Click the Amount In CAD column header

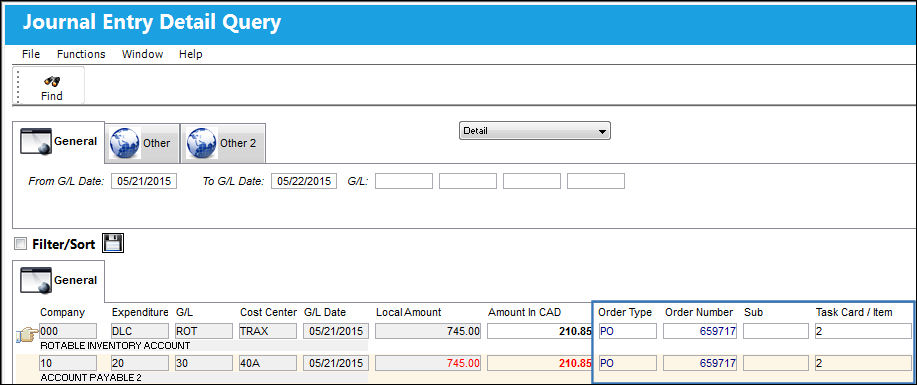pyautogui.click(x=525, y=312)
